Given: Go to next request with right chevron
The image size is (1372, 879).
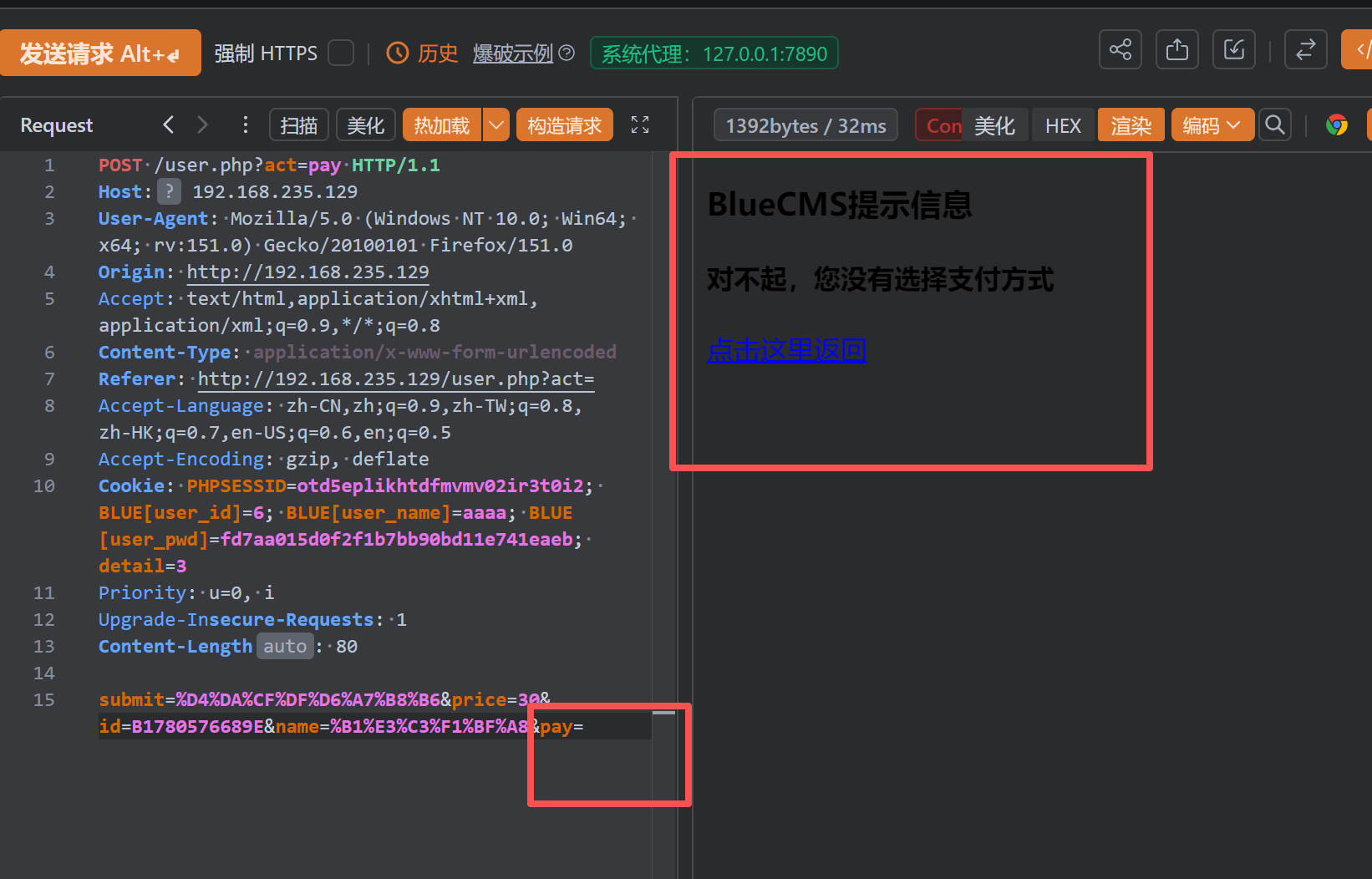Looking at the screenshot, I should click(202, 125).
